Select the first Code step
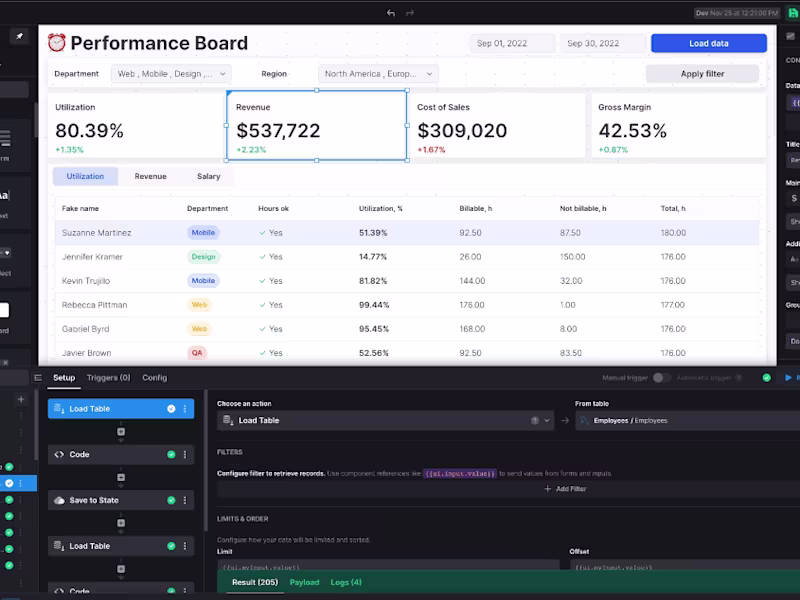The width and height of the screenshot is (800, 600). (x=121, y=454)
